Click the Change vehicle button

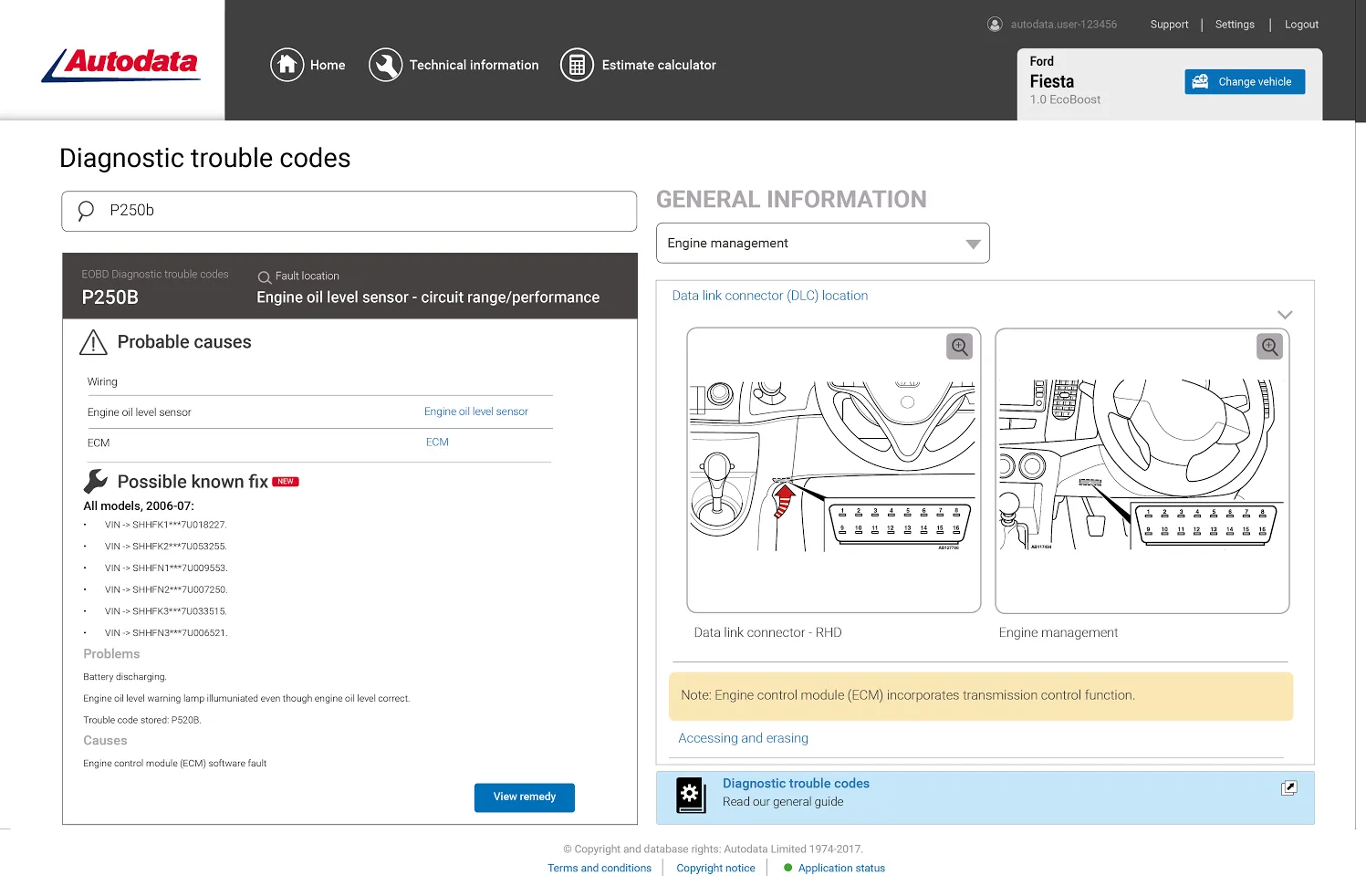pyautogui.click(x=1245, y=81)
